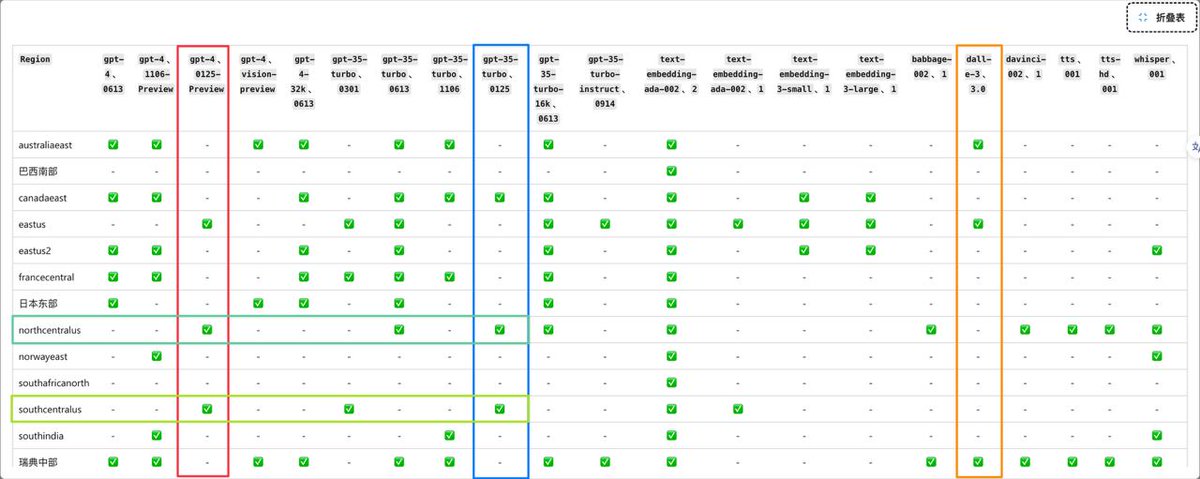
Task: Click francecentral checkmark under gpt-35-turbo 0301
Action: coord(350,277)
